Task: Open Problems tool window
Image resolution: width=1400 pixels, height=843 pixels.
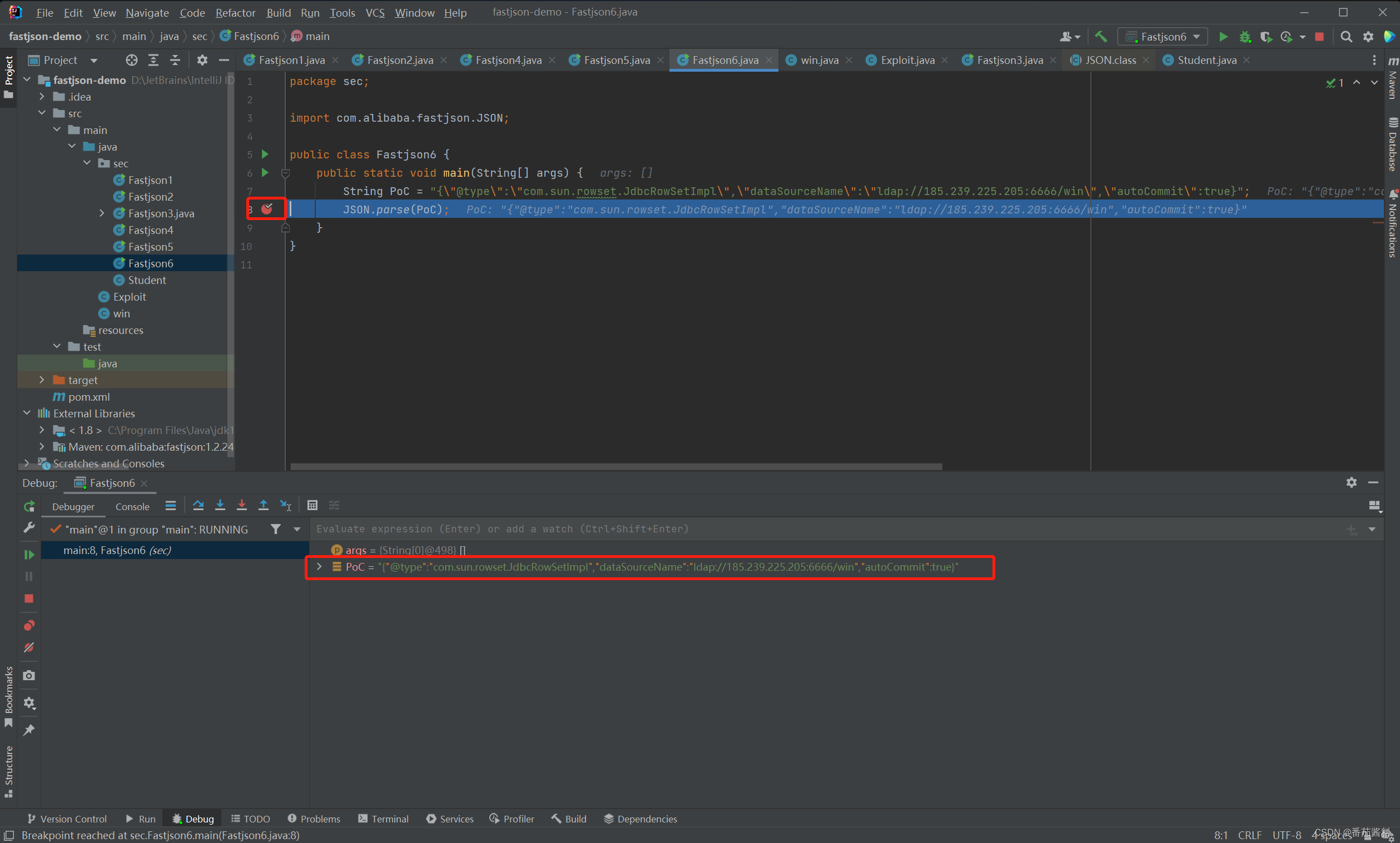Action: click(314, 819)
